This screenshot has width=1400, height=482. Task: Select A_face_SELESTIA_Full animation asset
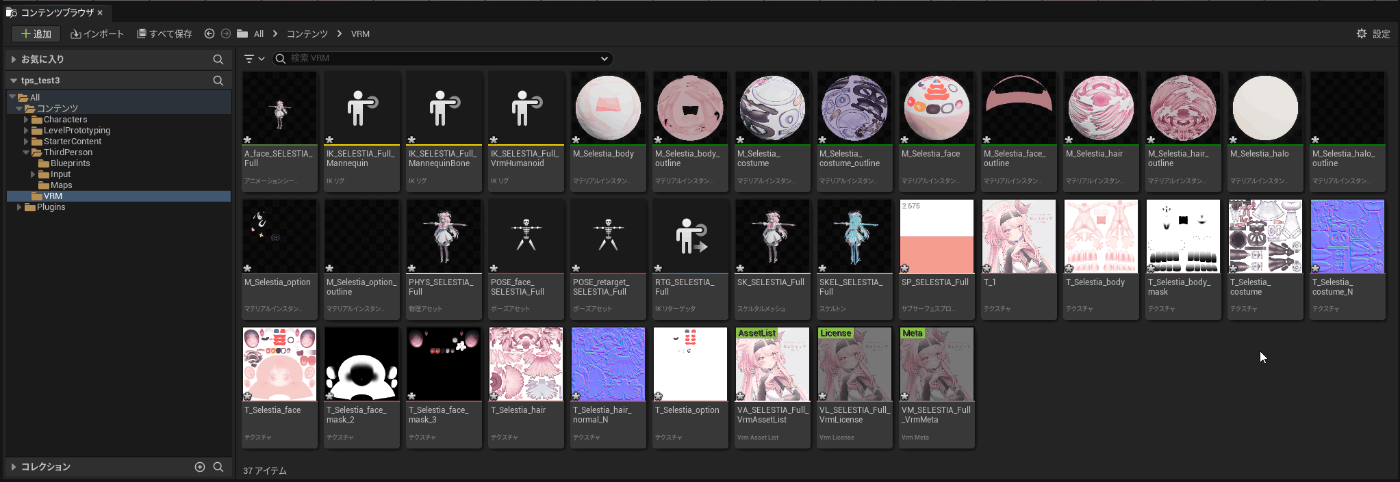[280, 131]
